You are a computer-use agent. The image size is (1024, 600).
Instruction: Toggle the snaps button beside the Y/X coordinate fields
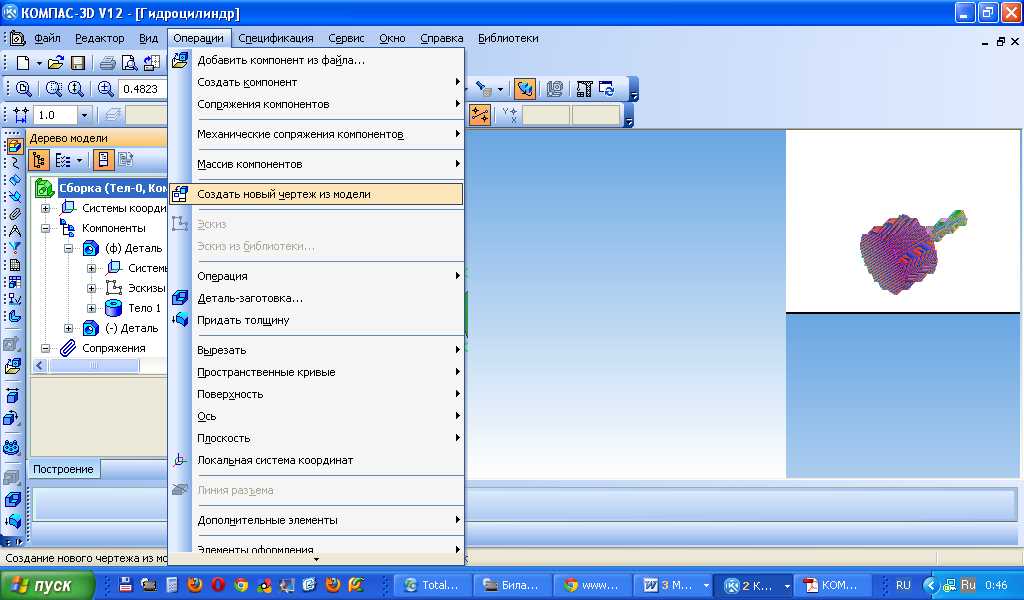pyautogui.click(x=480, y=115)
